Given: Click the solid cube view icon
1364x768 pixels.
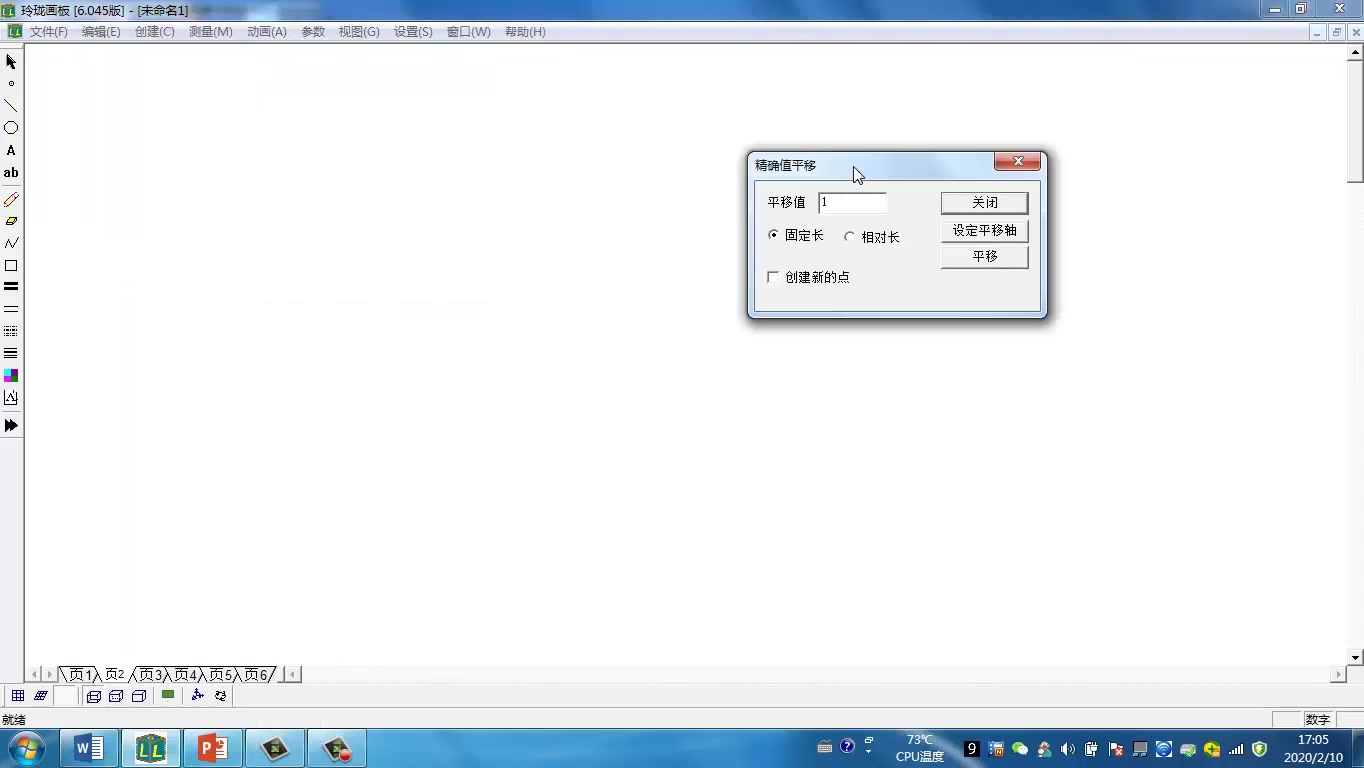Looking at the screenshot, I should [x=139, y=696].
